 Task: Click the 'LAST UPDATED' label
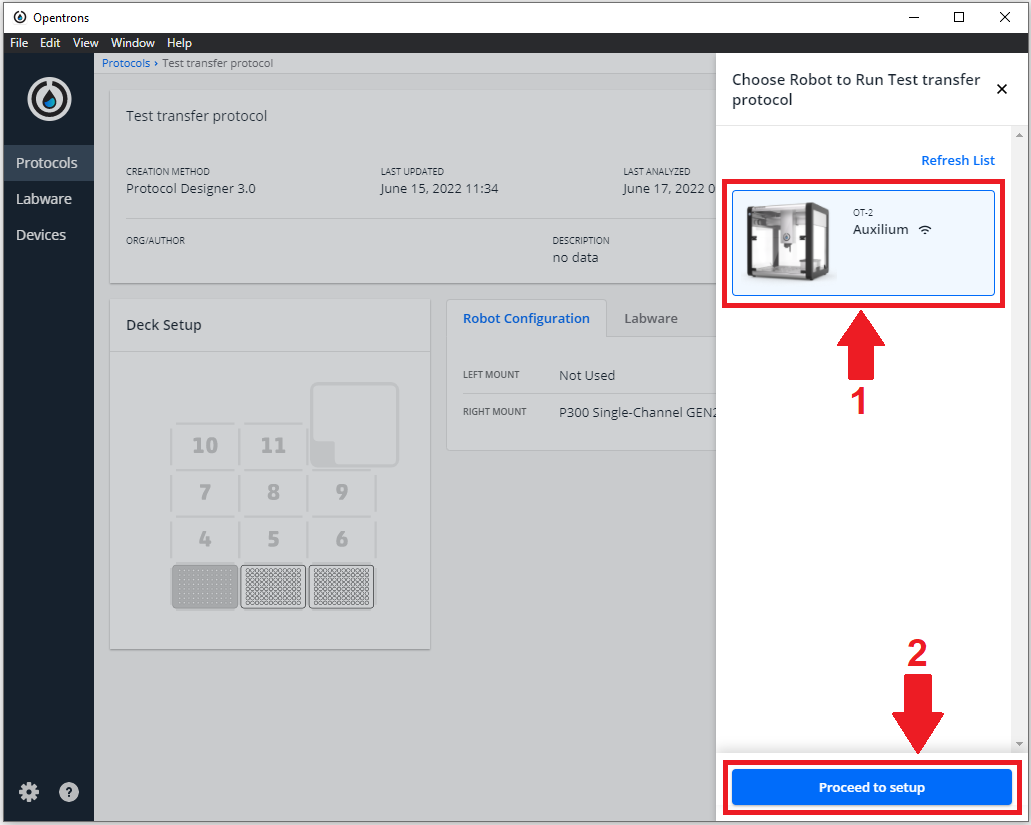[412, 172]
